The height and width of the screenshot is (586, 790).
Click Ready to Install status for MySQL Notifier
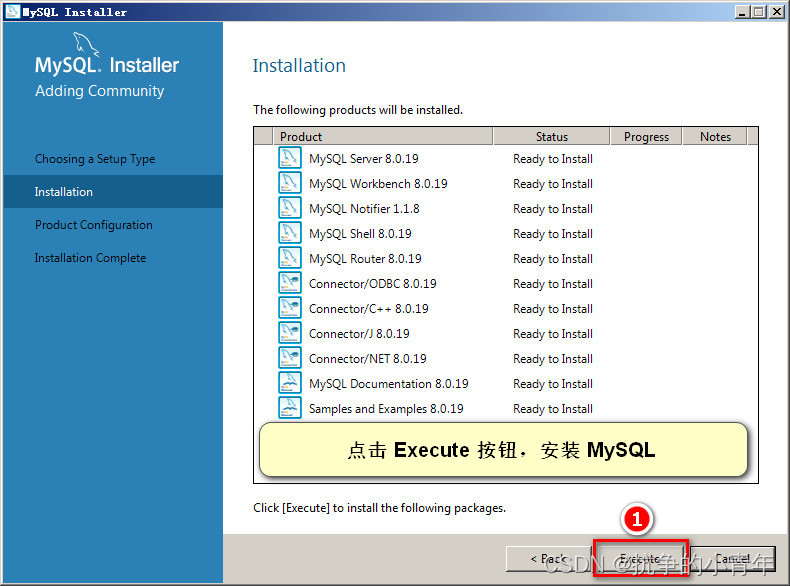tap(553, 209)
